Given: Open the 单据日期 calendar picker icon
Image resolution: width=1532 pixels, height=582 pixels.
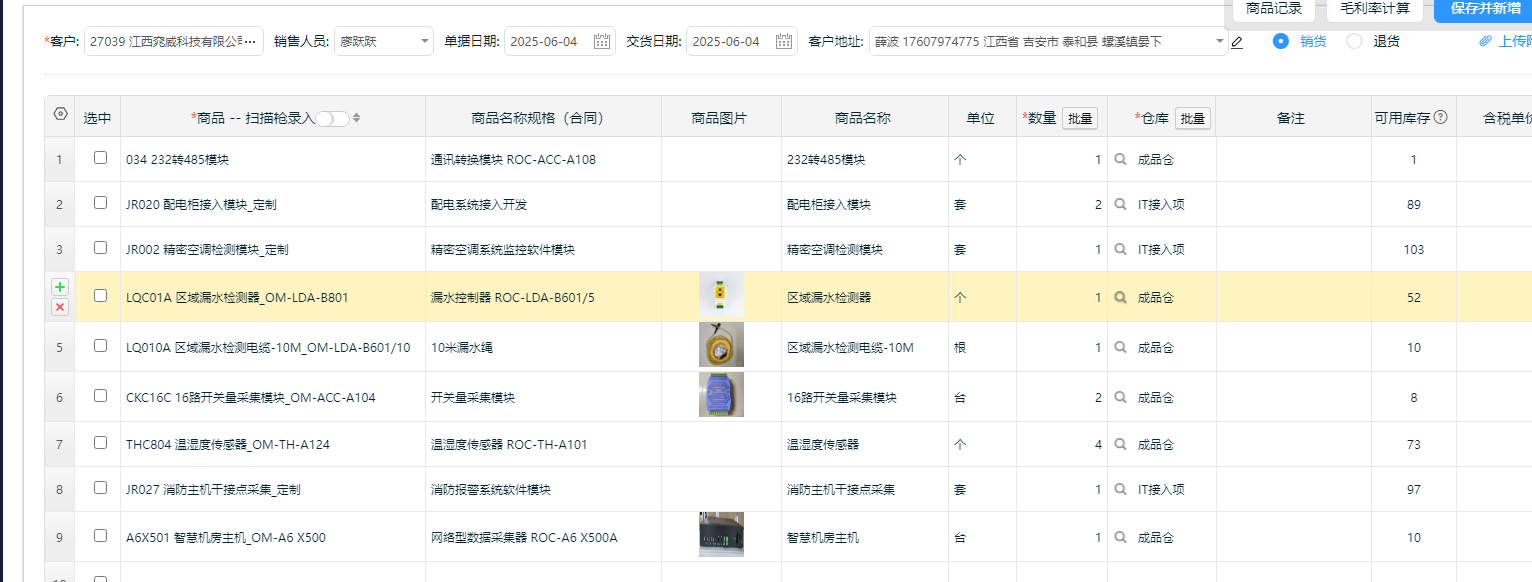Looking at the screenshot, I should click(602, 41).
